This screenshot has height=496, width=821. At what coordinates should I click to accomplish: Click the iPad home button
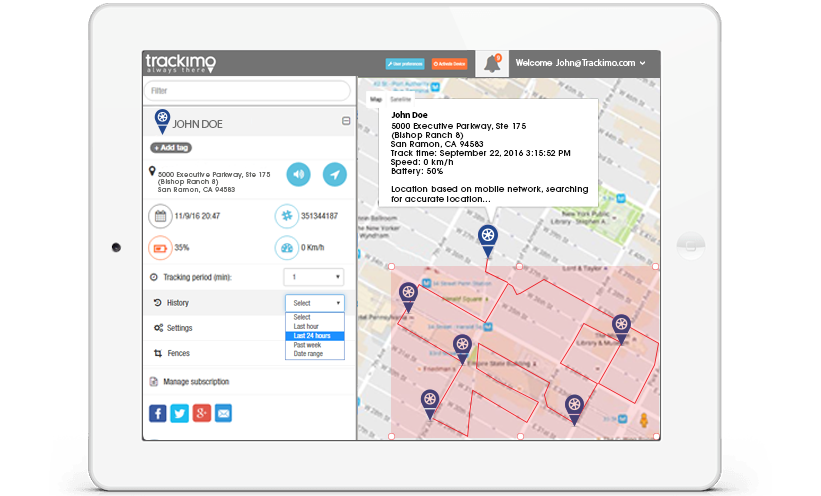tap(691, 246)
